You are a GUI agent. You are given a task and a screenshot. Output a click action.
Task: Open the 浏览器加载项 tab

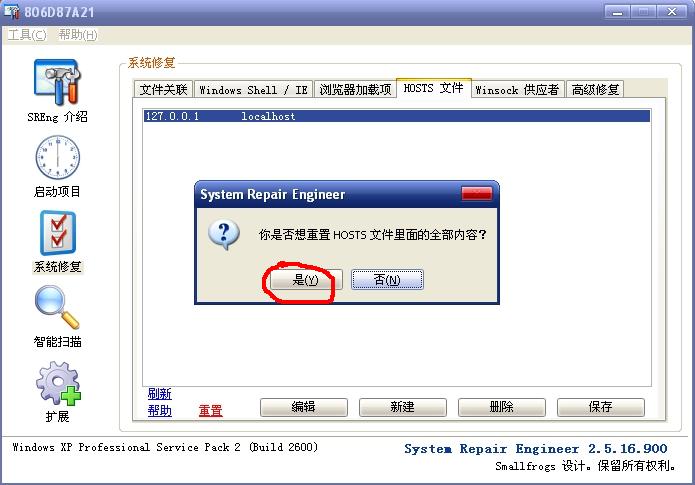pyautogui.click(x=355, y=90)
